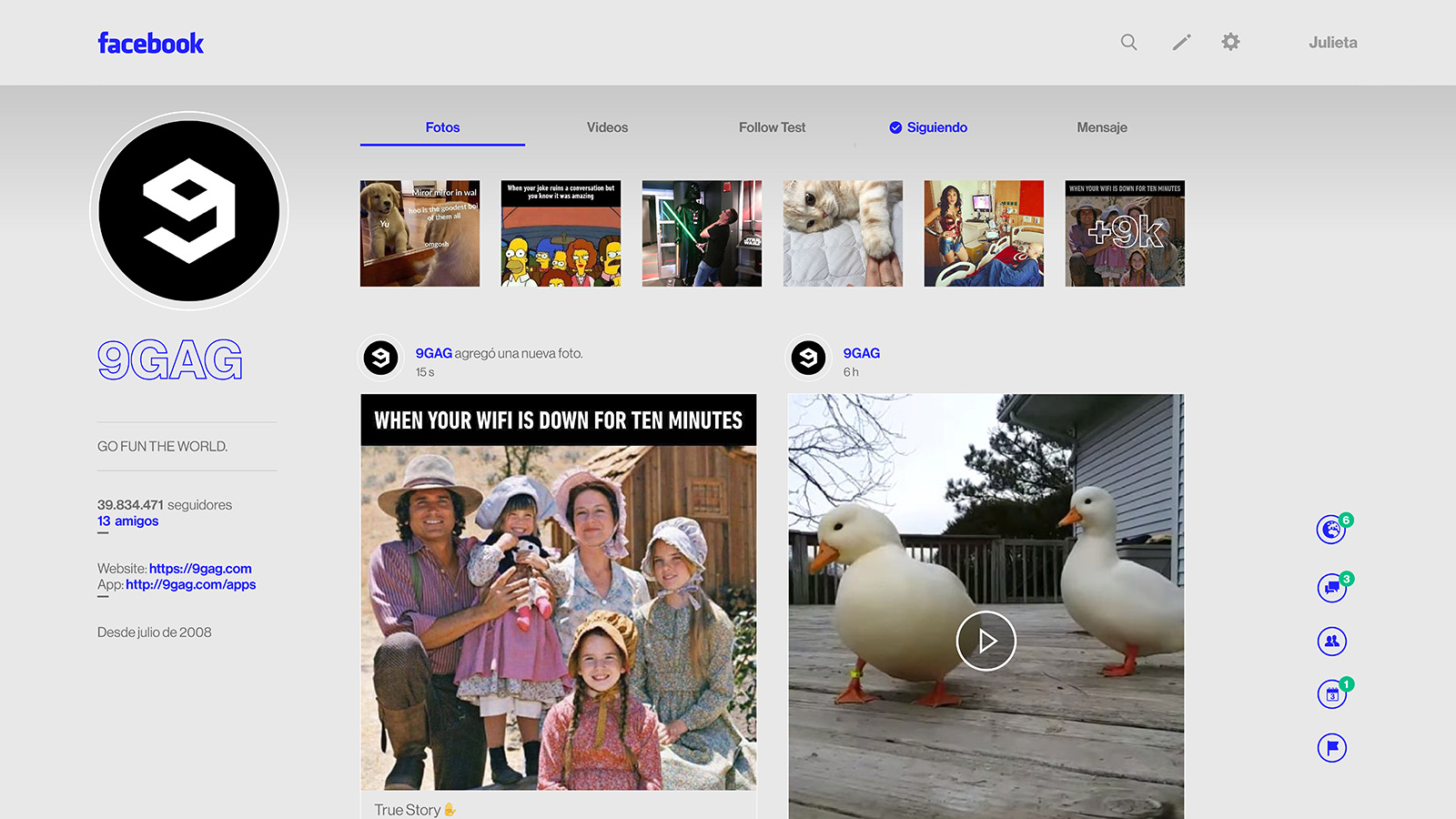Open settings gear in header
The image size is (1456, 819).
(1230, 42)
